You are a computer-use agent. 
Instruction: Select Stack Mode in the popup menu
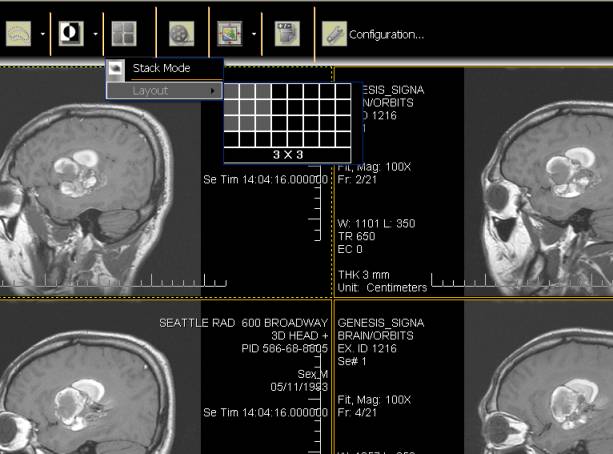(161, 68)
